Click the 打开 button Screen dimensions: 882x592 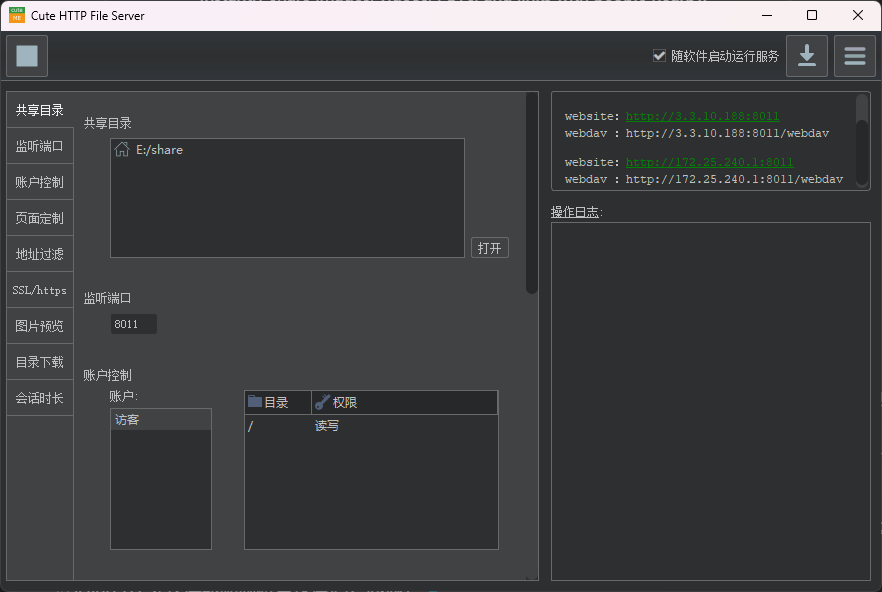point(489,248)
